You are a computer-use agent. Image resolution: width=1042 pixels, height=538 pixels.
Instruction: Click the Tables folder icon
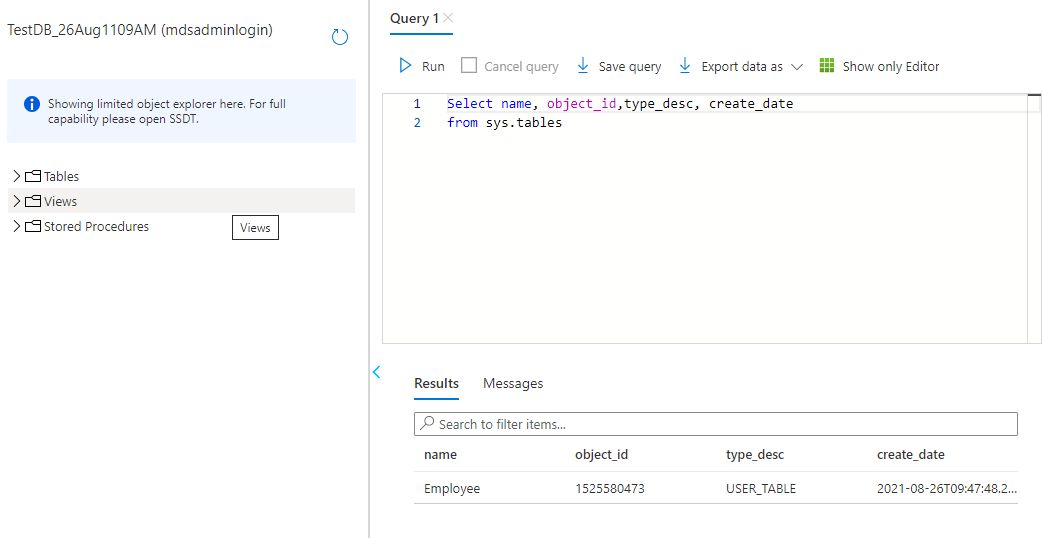33,177
